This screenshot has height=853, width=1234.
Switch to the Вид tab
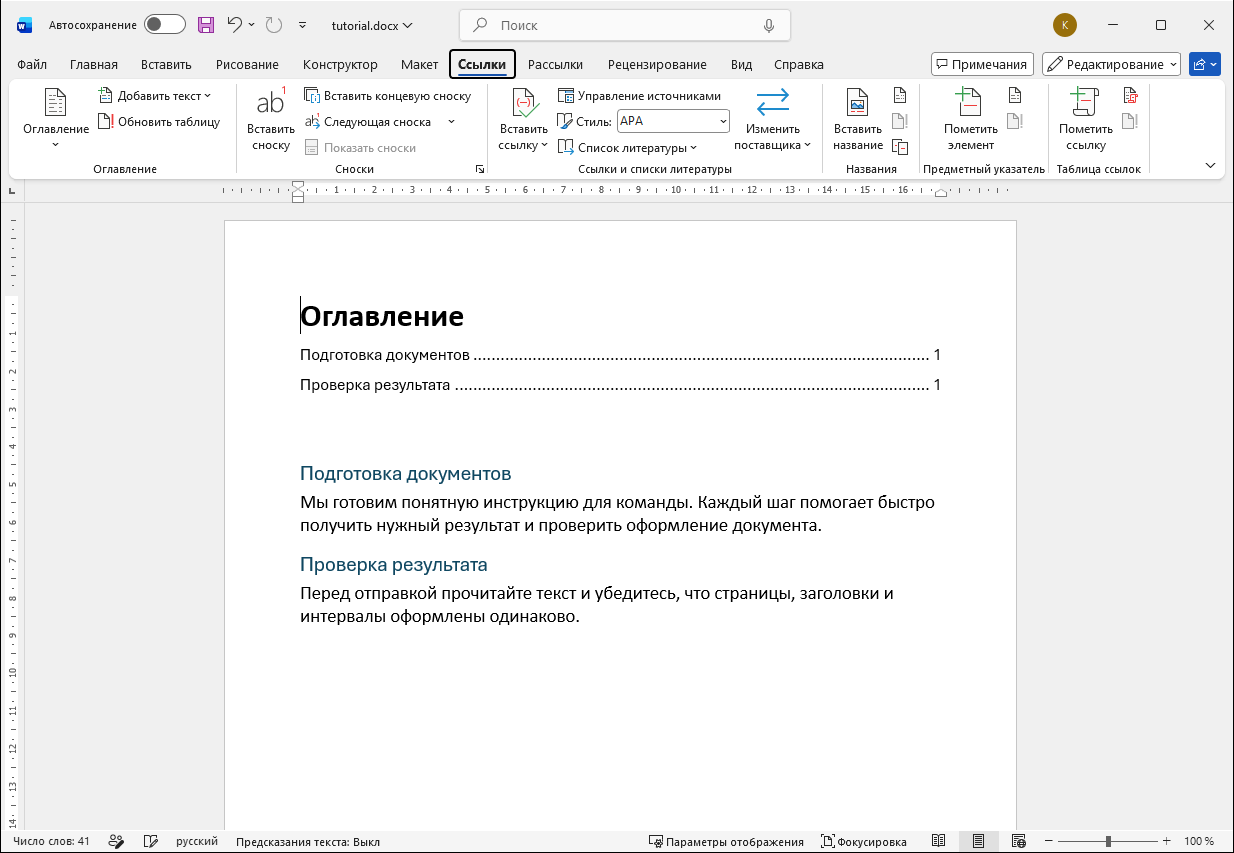click(741, 64)
